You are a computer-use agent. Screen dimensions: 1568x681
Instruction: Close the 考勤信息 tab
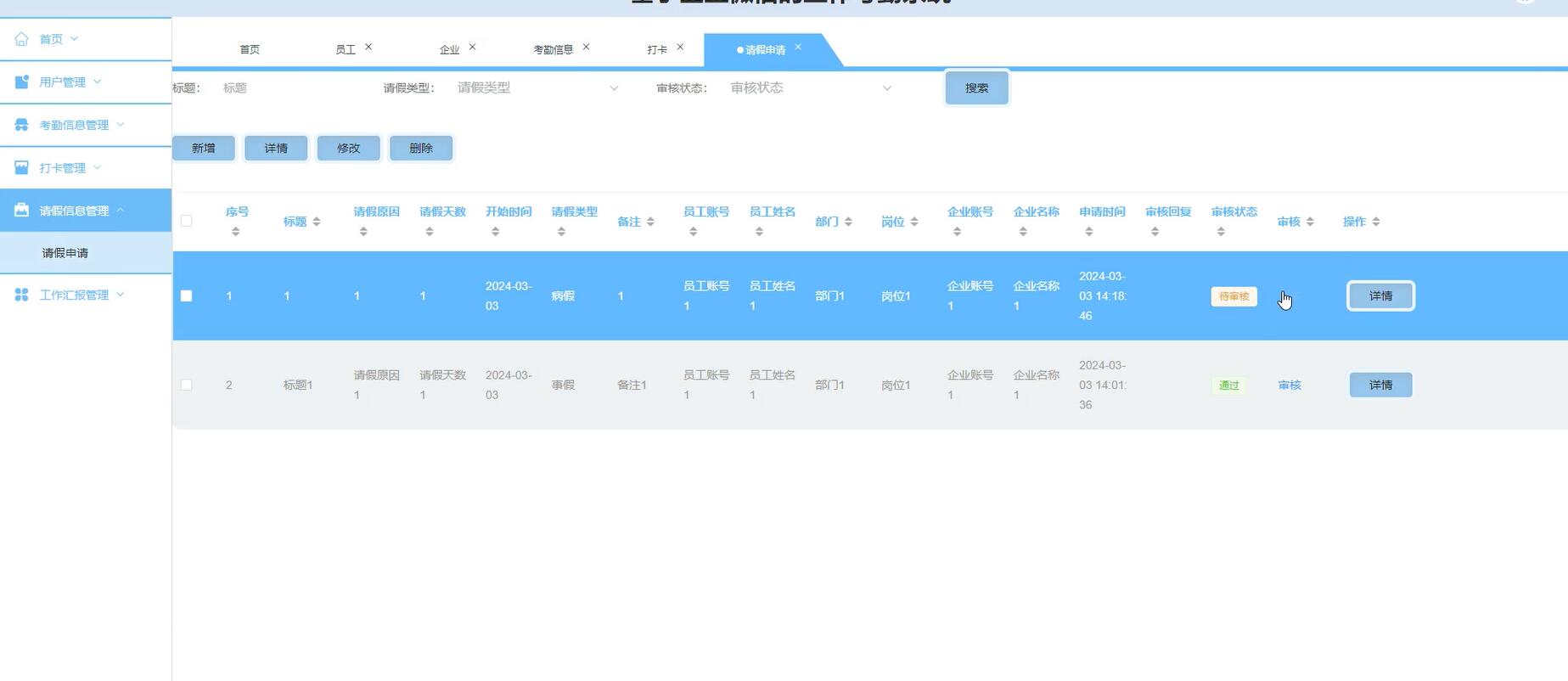coord(586,47)
